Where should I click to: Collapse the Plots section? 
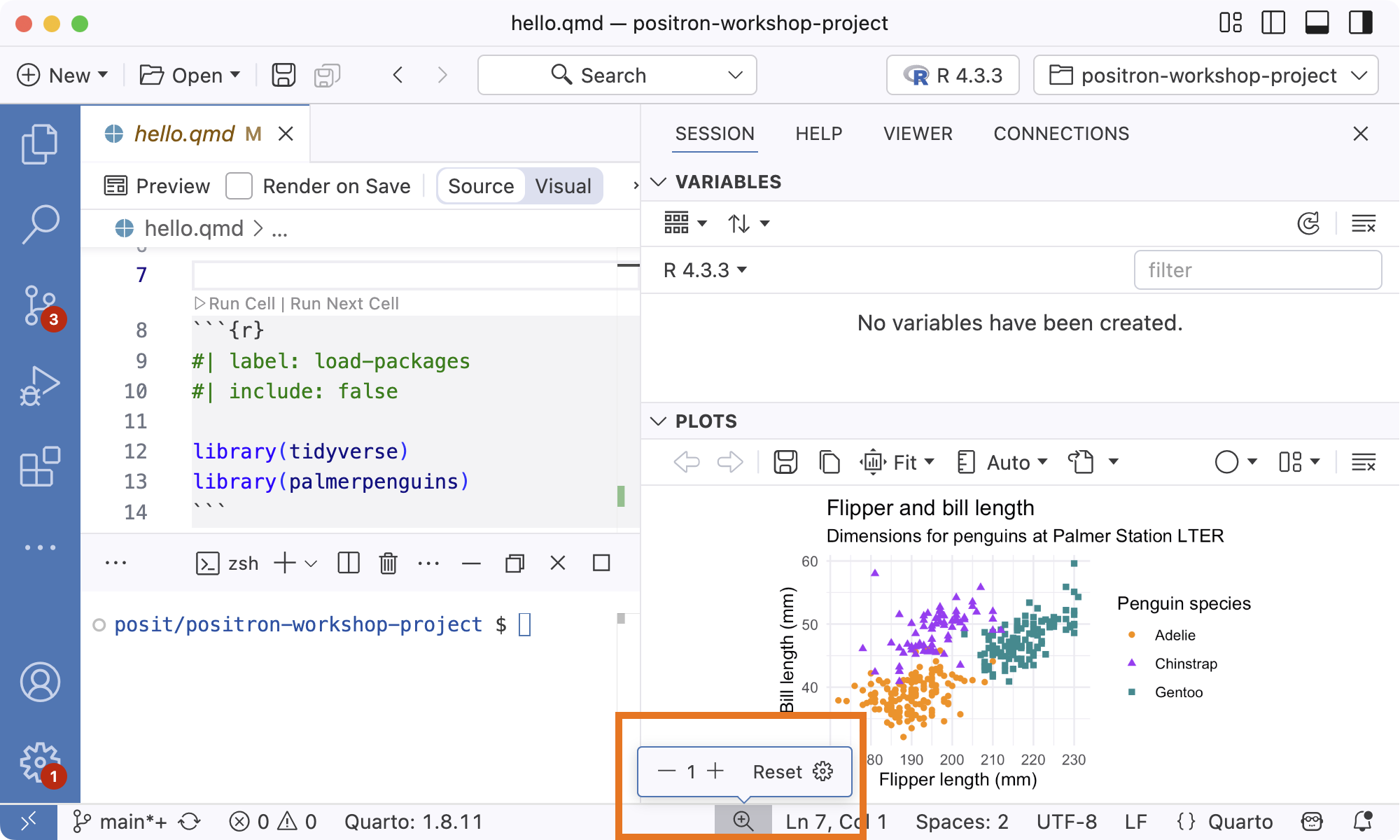coord(658,421)
